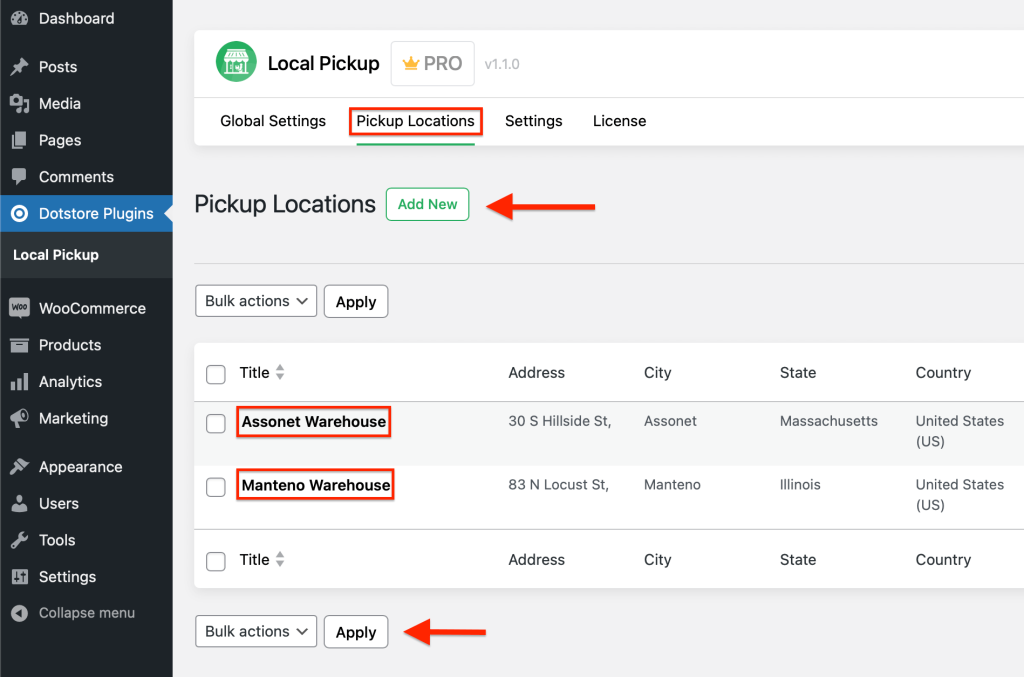Viewport: 1024px width, 677px height.
Task: Click the Add New button
Action: click(427, 204)
